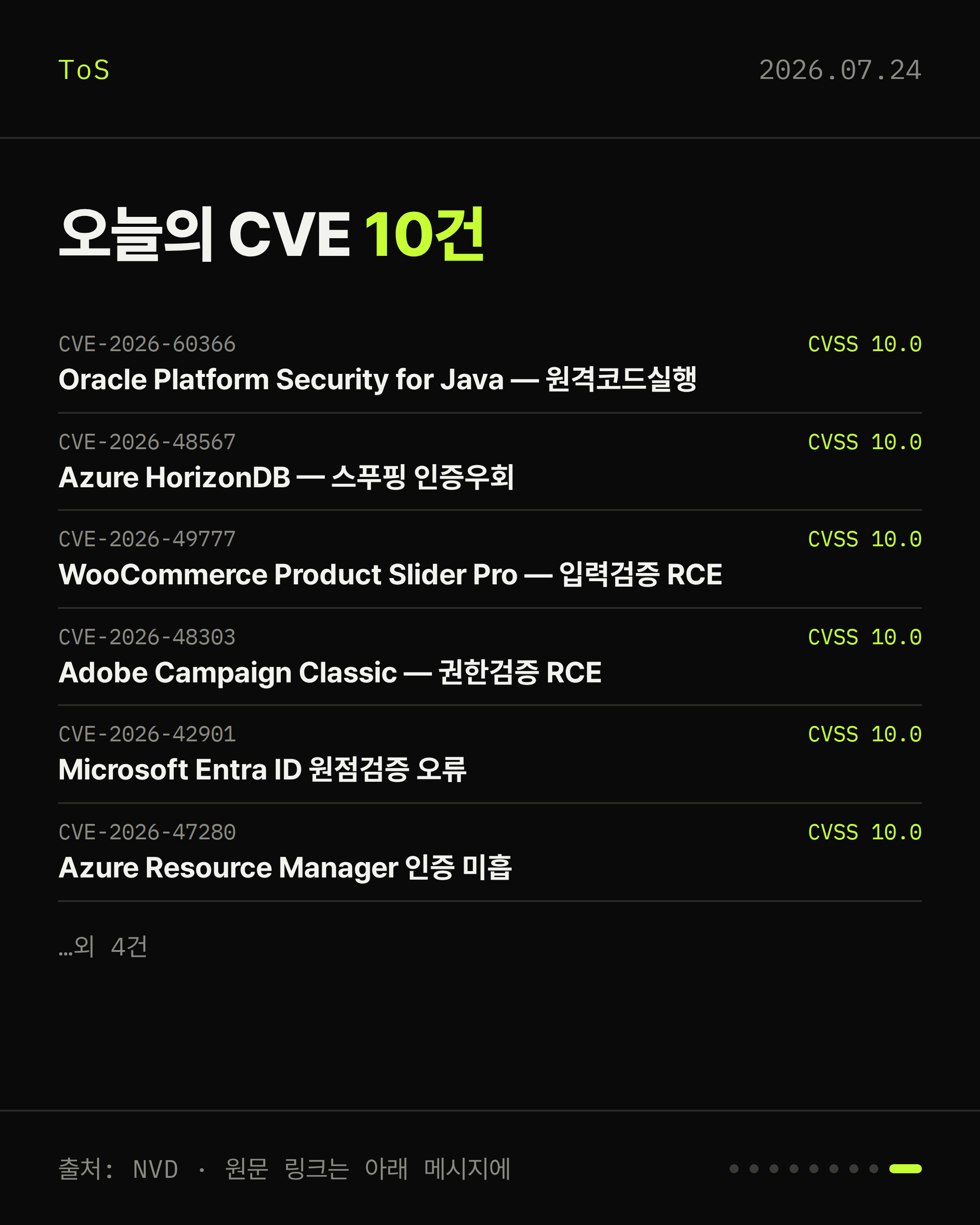The height and width of the screenshot is (1225, 980).
Task: Select the ID CVE-2026-60366
Action: (x=147, y=344)
